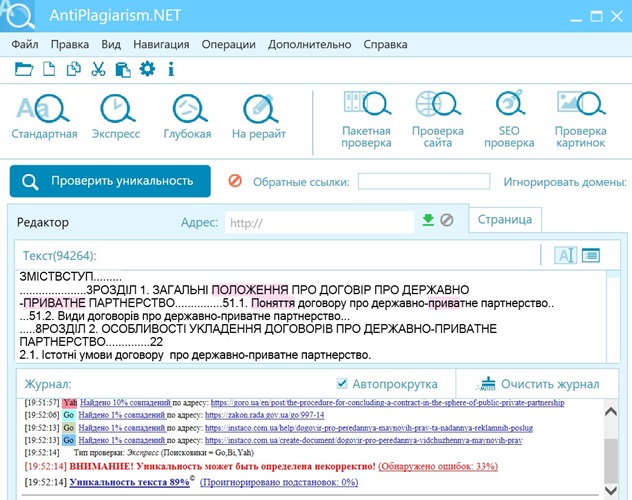Open the goro.ua link in journal

(x=387, y=402)
